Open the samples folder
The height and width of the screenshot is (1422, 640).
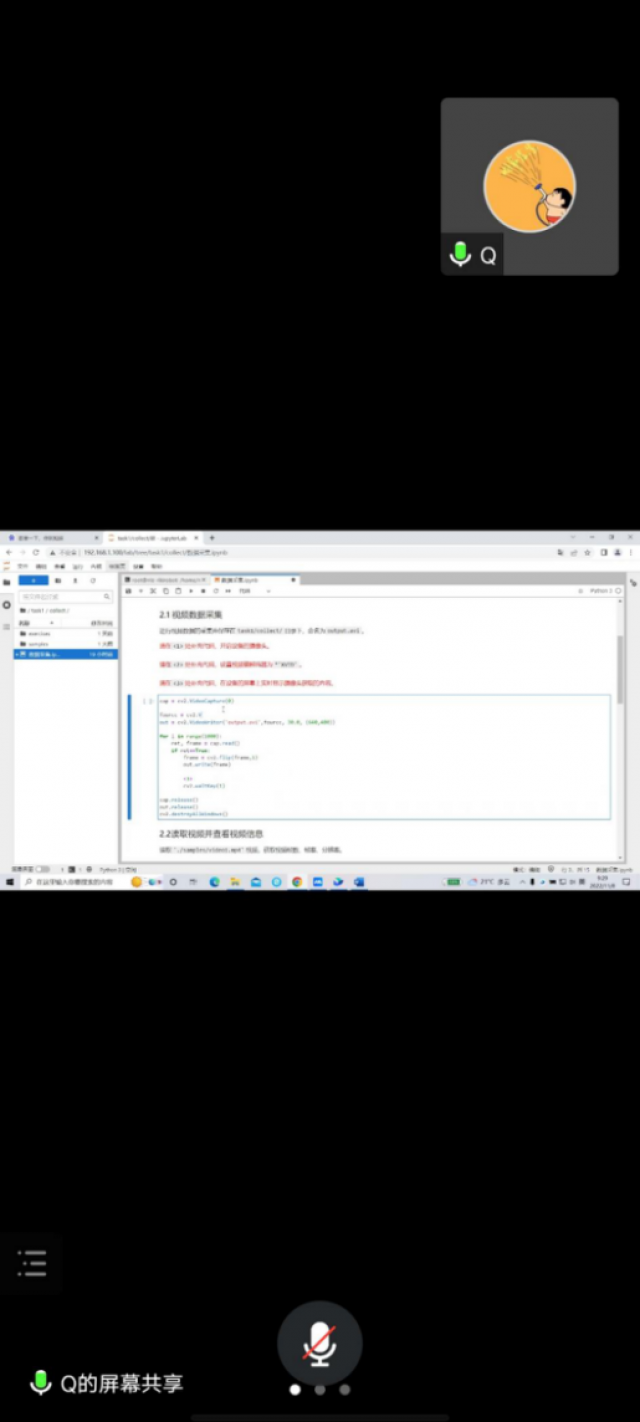[39, 644]
